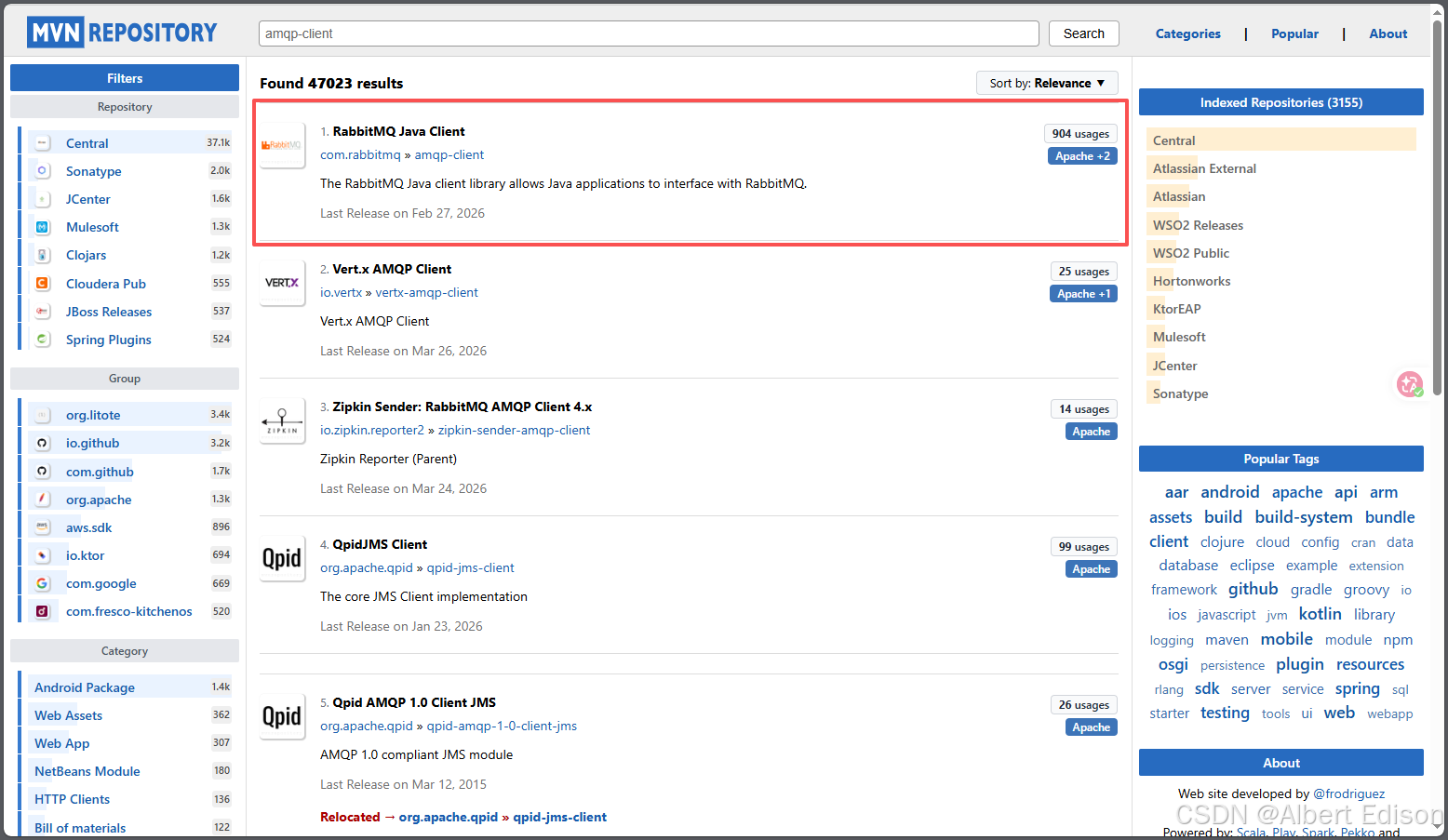Select the Cloudera Pub repository icon
This screenshot has width=1448, height=840.
click(43, 284)
